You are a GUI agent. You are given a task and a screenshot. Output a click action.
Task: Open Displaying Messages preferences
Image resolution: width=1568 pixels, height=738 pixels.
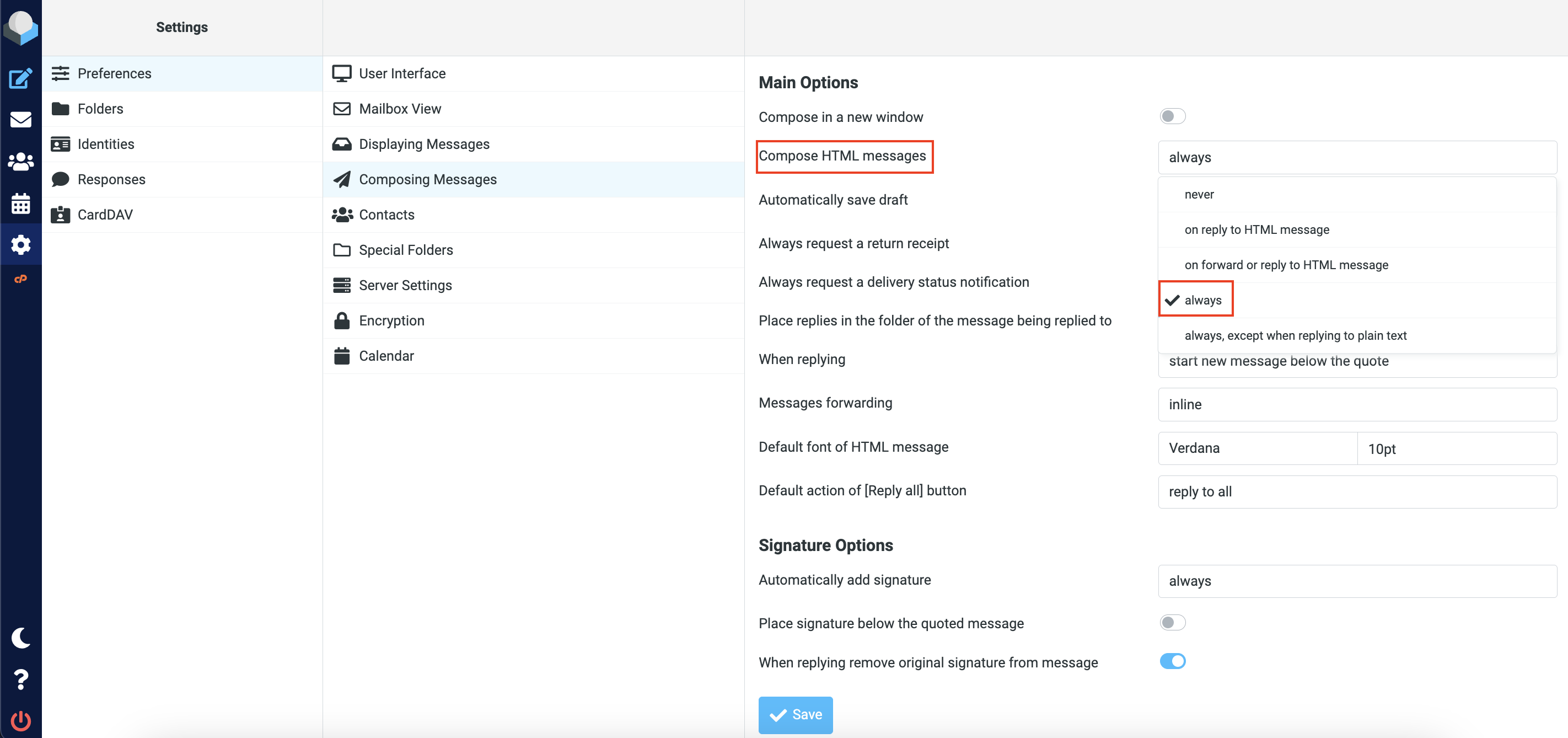point(533,144)
